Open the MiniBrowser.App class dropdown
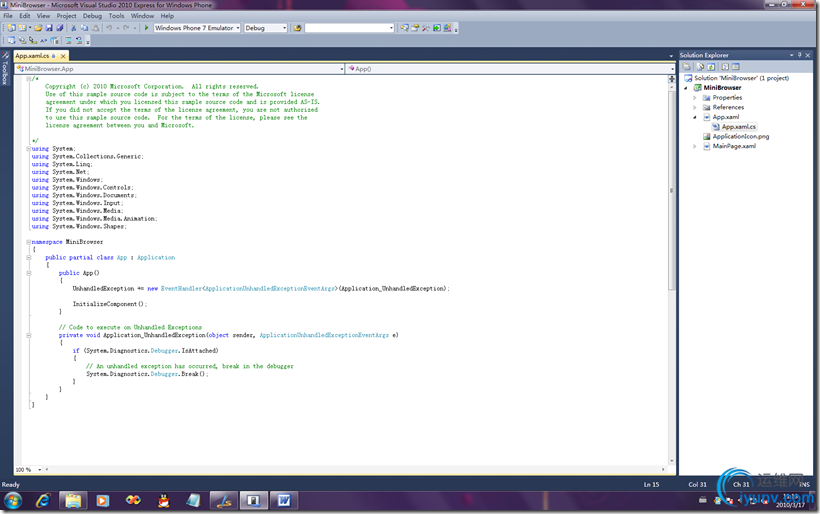 341,68
